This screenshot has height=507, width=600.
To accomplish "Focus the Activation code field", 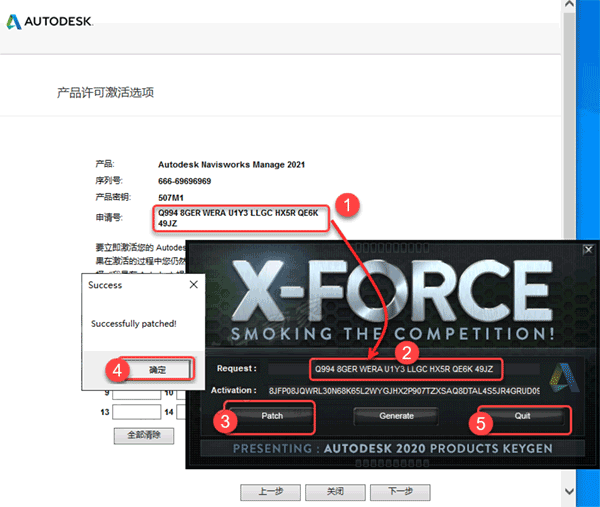I will point(404,391).
